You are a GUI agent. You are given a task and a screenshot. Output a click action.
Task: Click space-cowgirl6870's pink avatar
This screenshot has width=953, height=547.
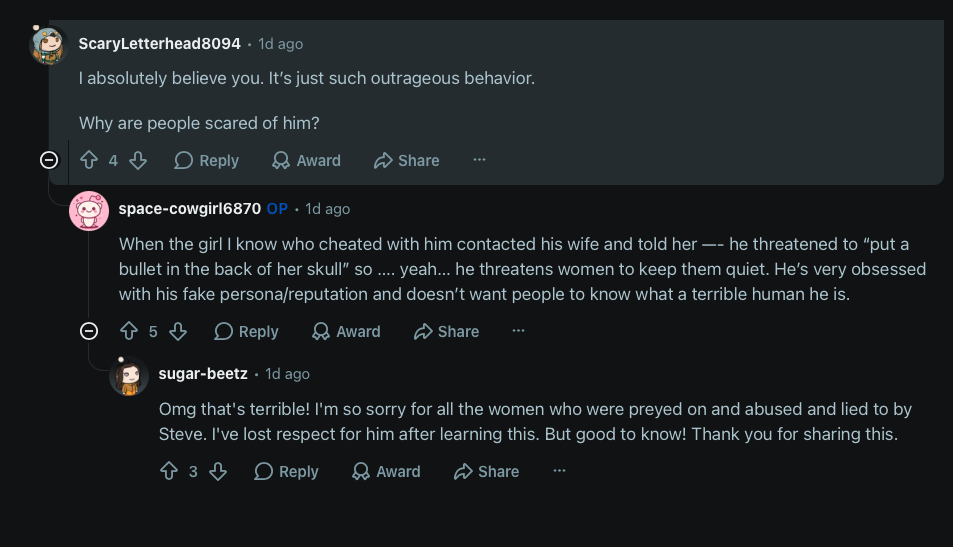[x=89, y=211]
